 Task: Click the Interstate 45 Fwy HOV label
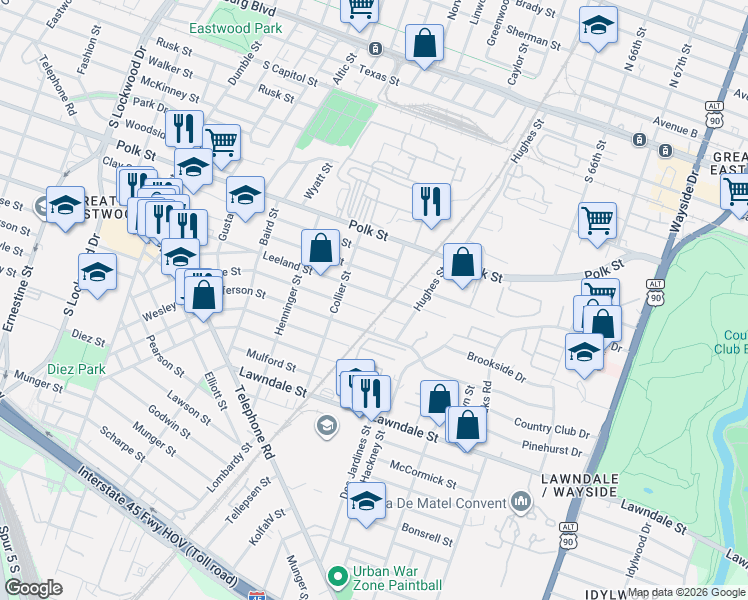(157, 527)
